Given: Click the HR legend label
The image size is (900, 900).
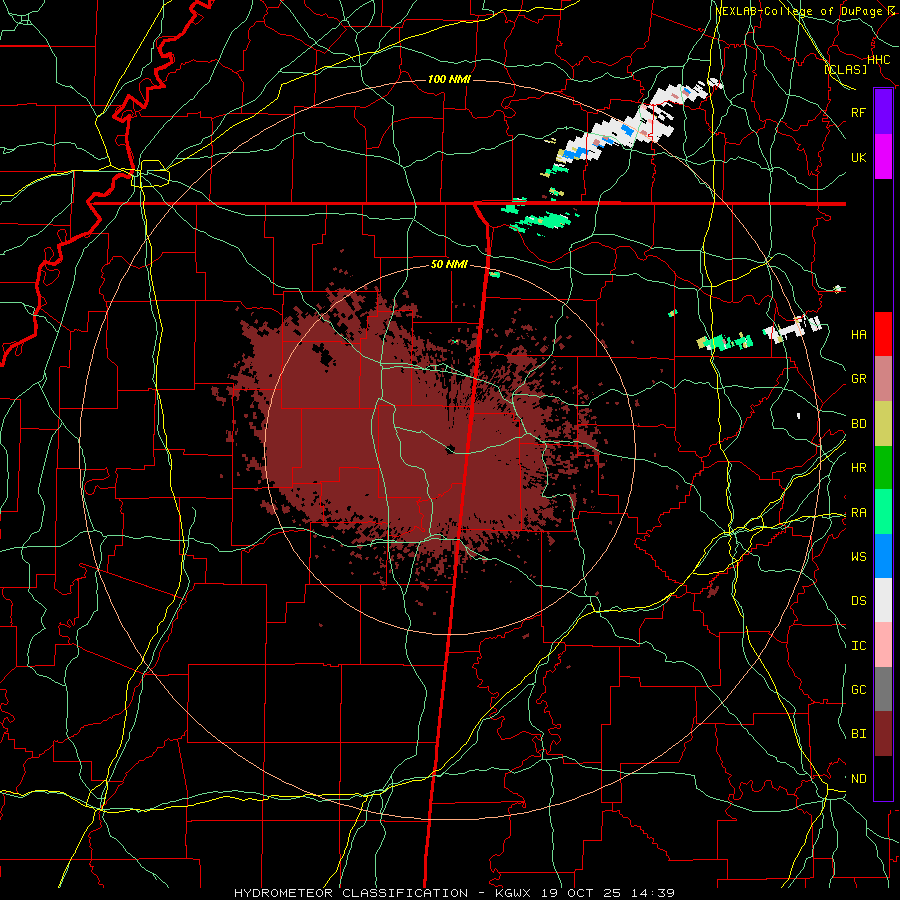Looking at the screenshot, I should [859, 468].
